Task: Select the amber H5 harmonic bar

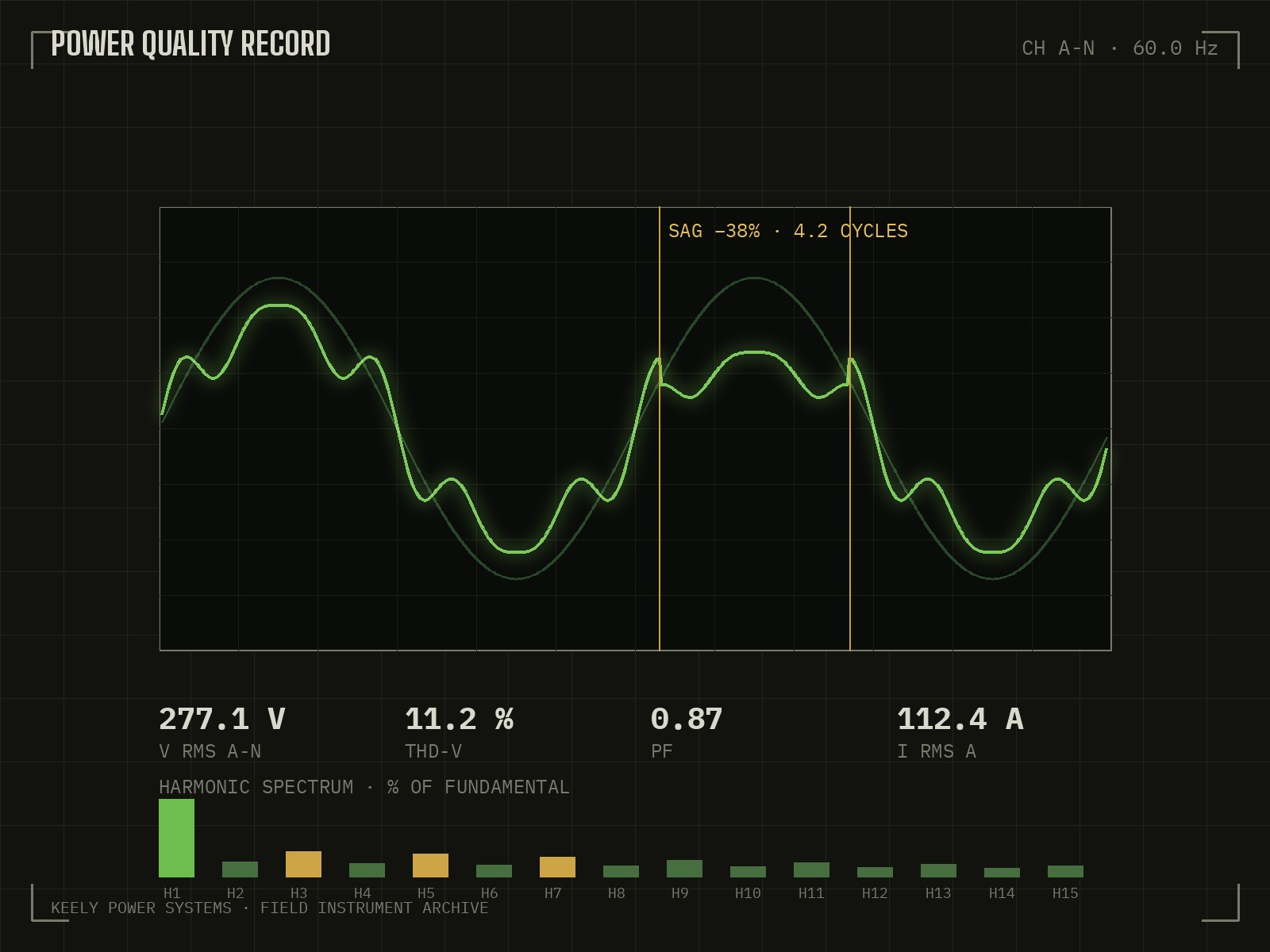Action: 430,866
